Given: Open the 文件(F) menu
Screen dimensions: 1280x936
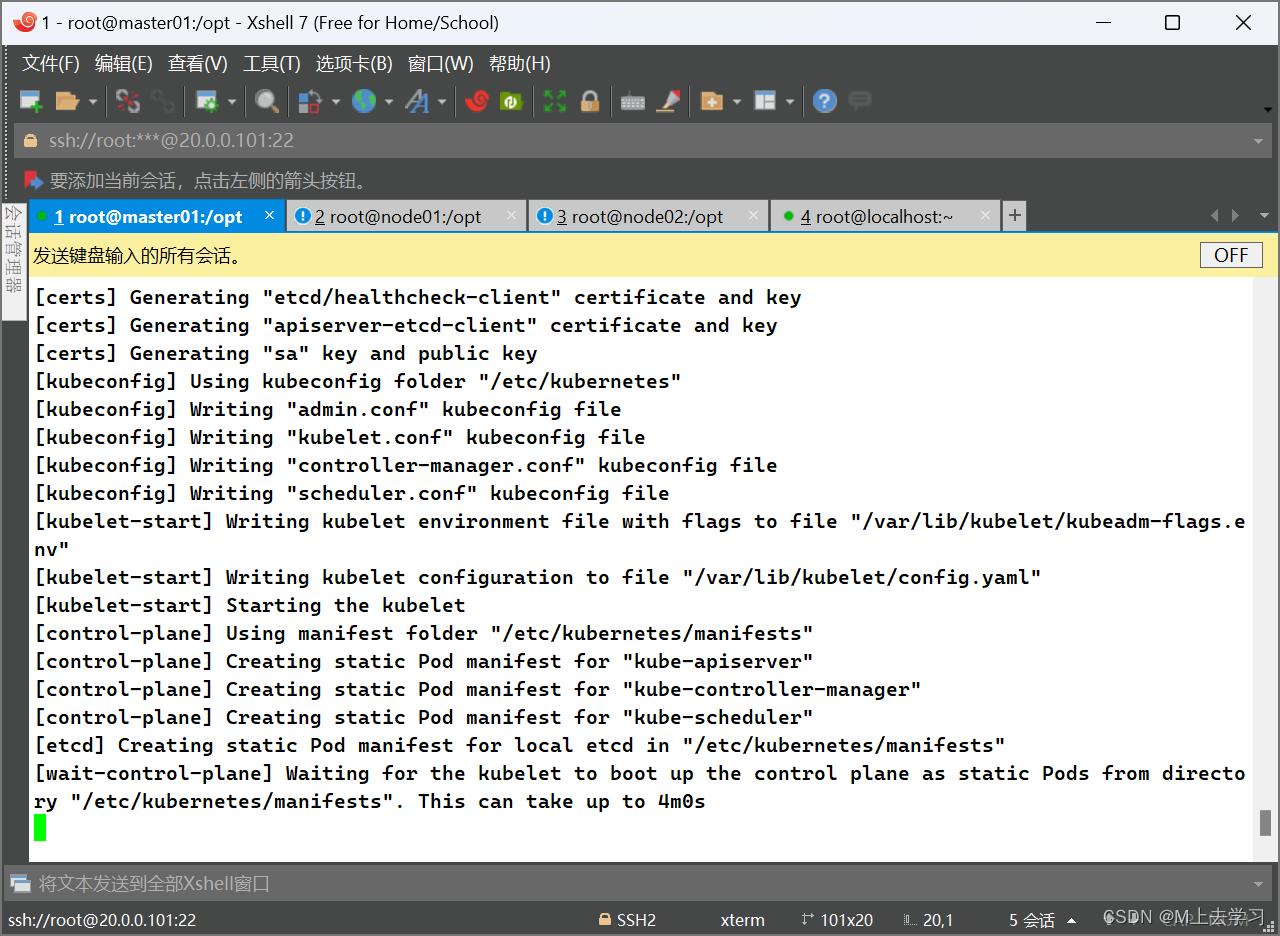Looking at the screenshot, I should pyautogui.click(x=51, y=64).
